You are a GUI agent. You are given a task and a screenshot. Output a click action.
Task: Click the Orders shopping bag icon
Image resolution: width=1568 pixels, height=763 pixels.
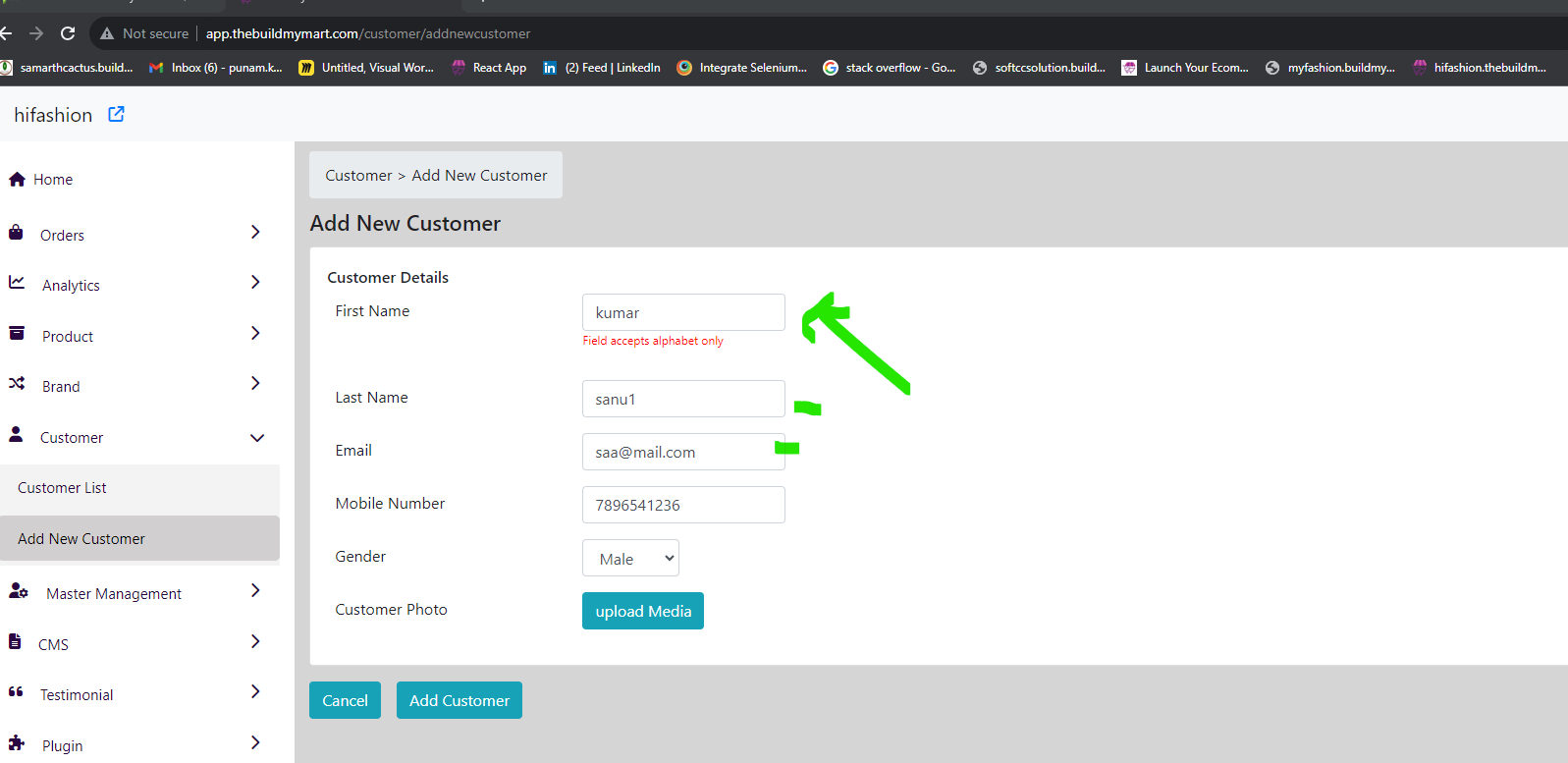click(16, 233)
